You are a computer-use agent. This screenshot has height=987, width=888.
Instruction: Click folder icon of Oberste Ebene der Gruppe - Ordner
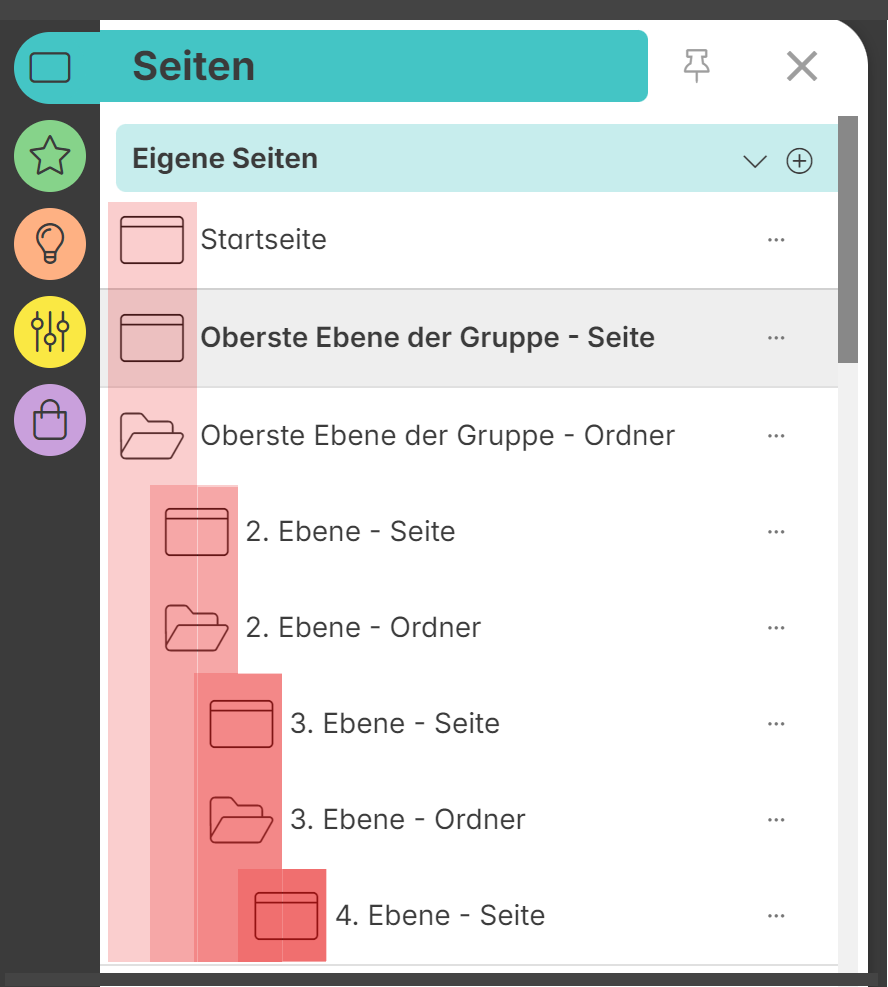[152, 436]
